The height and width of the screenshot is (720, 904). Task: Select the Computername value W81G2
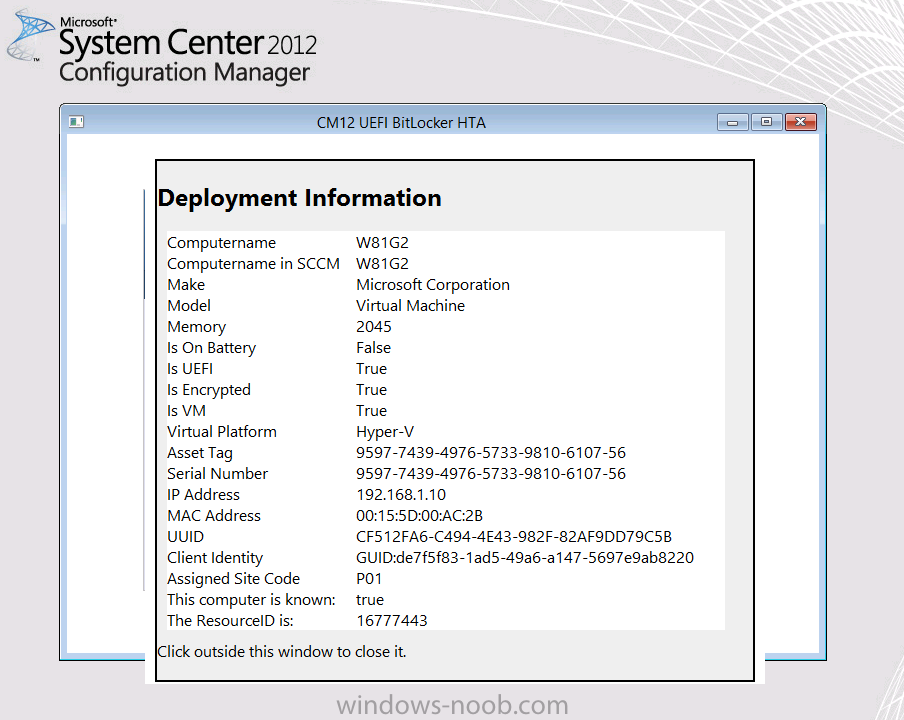(382, 243)
